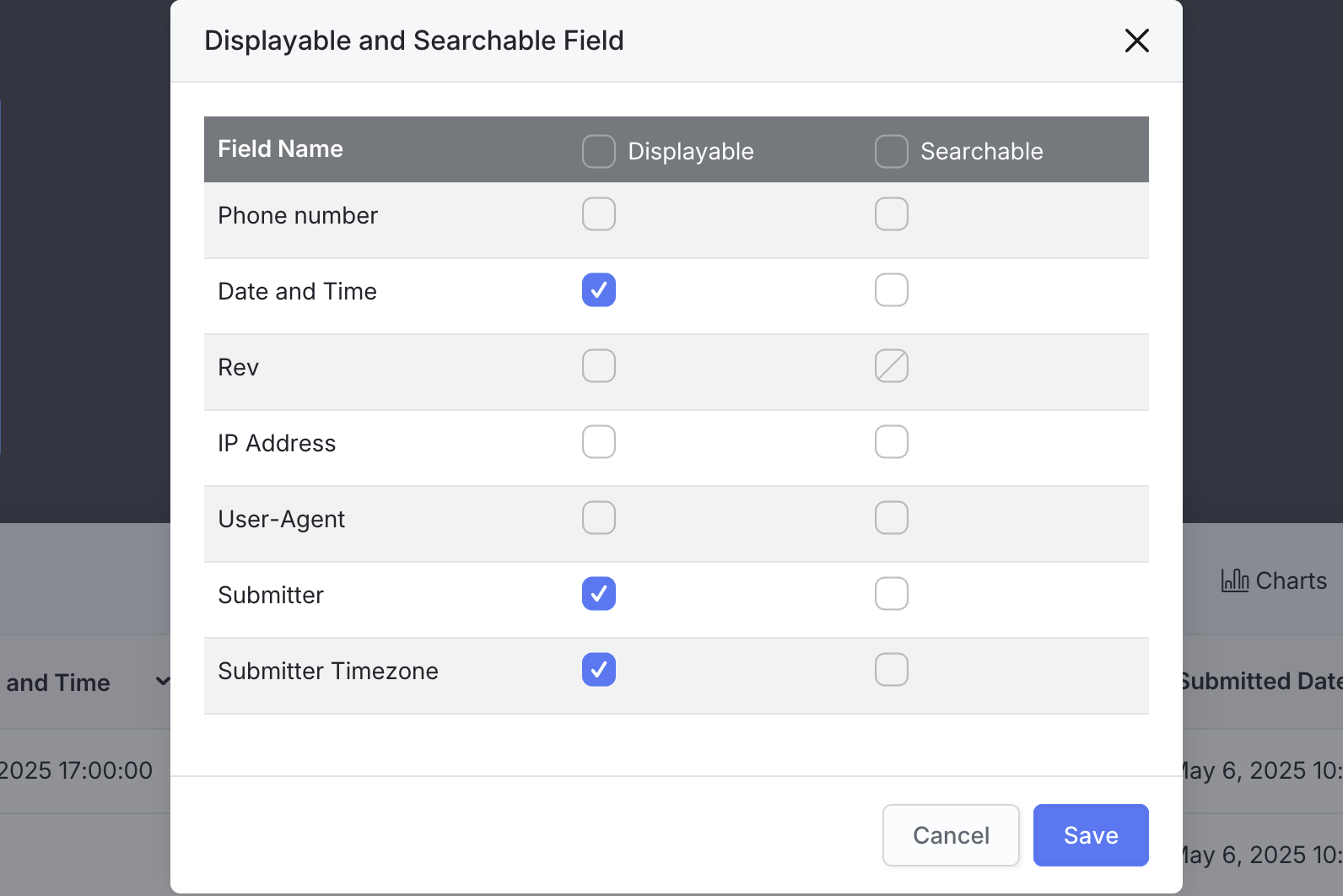
Task: Open the Charts view icon
Action: pos(1235,580)
